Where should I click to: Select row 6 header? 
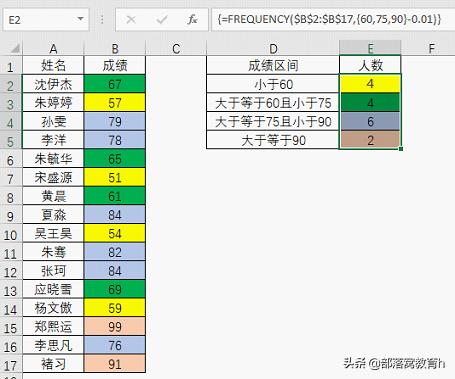click(x=10, y=160)
